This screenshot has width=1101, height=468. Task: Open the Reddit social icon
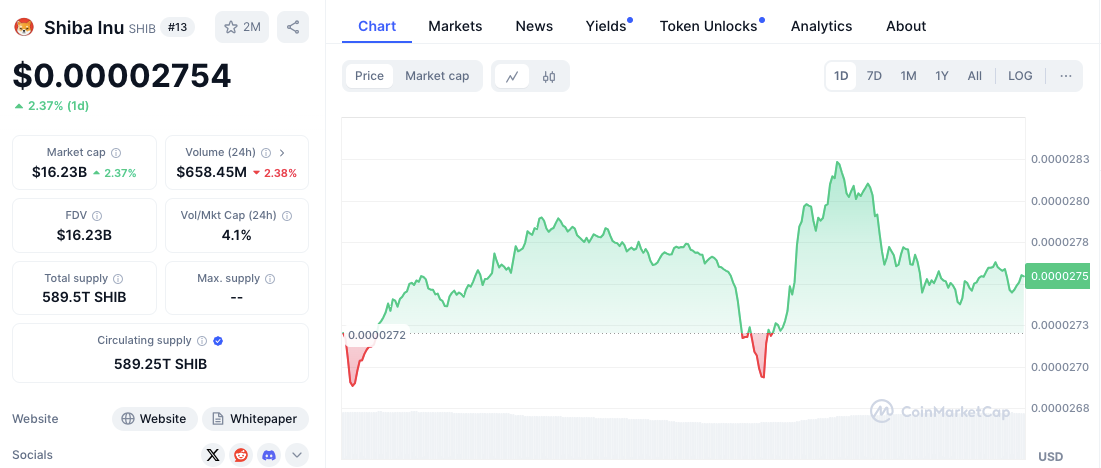click(241, 455)
